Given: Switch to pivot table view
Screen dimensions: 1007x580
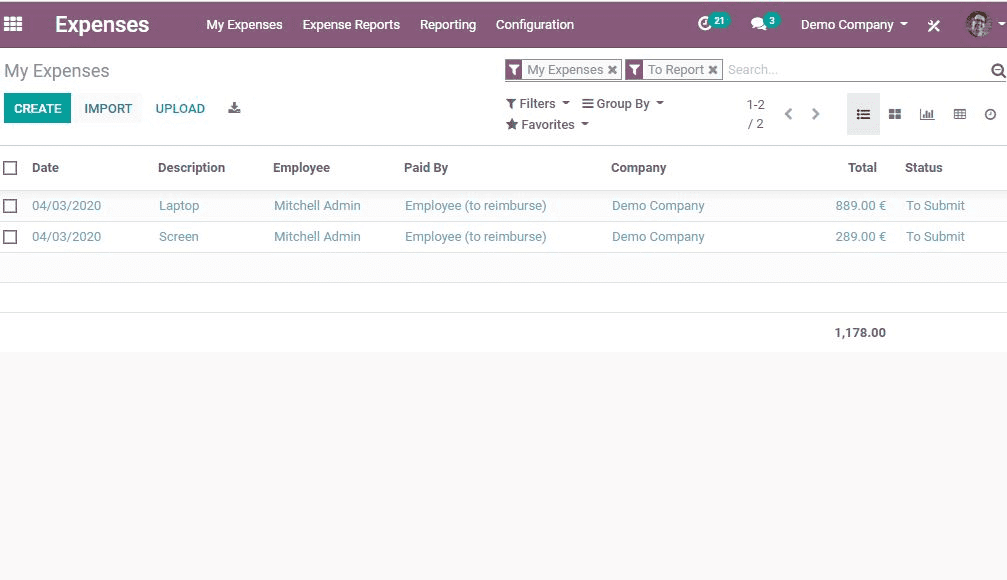Looking at the screenshot, I should (959, 114).
